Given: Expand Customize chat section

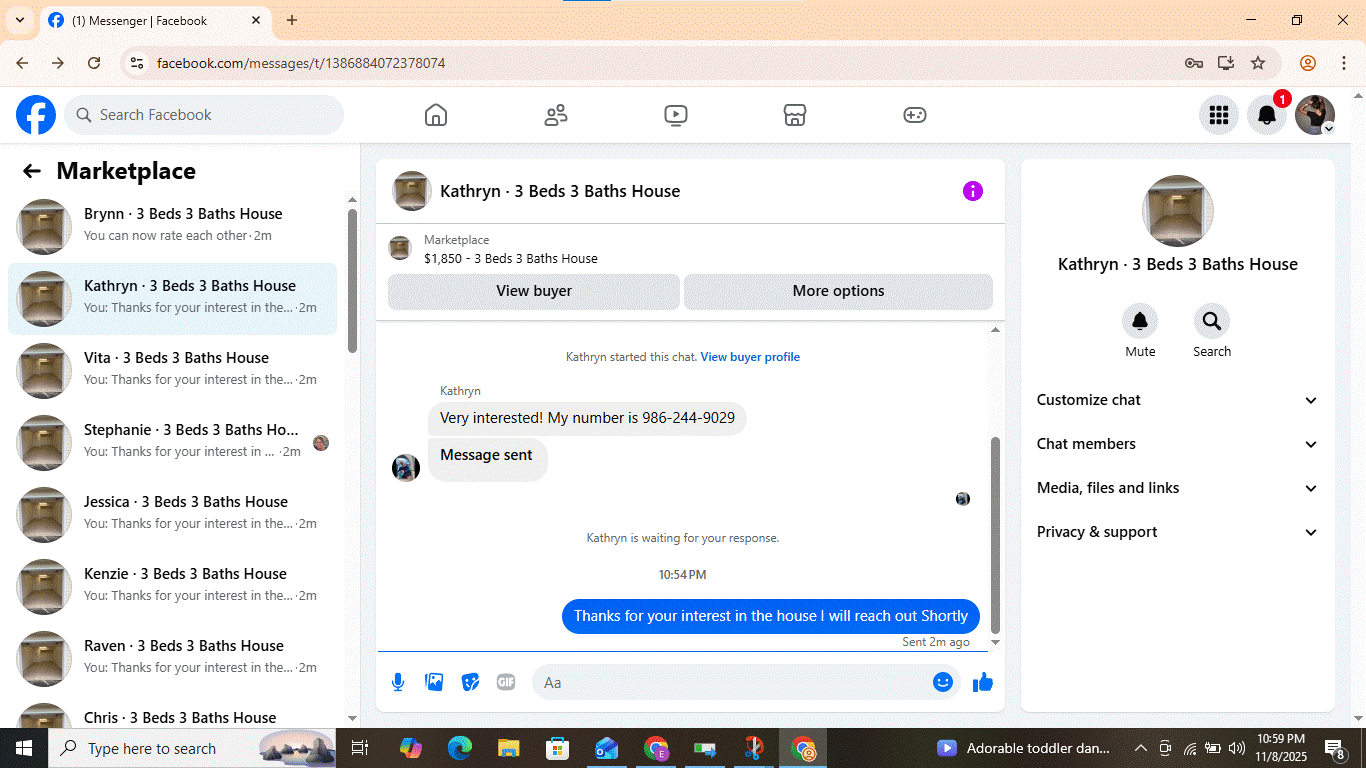Looking at the screenshot, I should (1178, 400).
